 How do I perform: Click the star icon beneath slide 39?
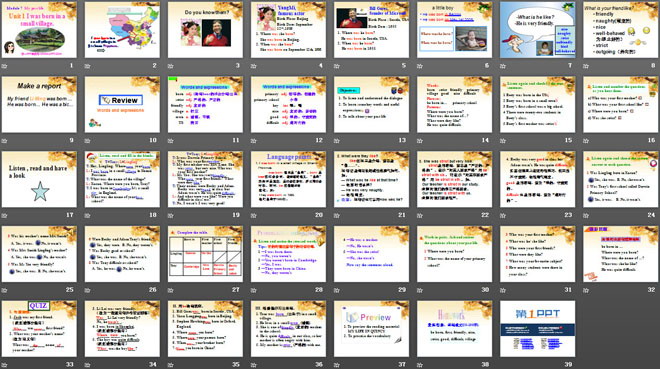click(x=503, y=365)
